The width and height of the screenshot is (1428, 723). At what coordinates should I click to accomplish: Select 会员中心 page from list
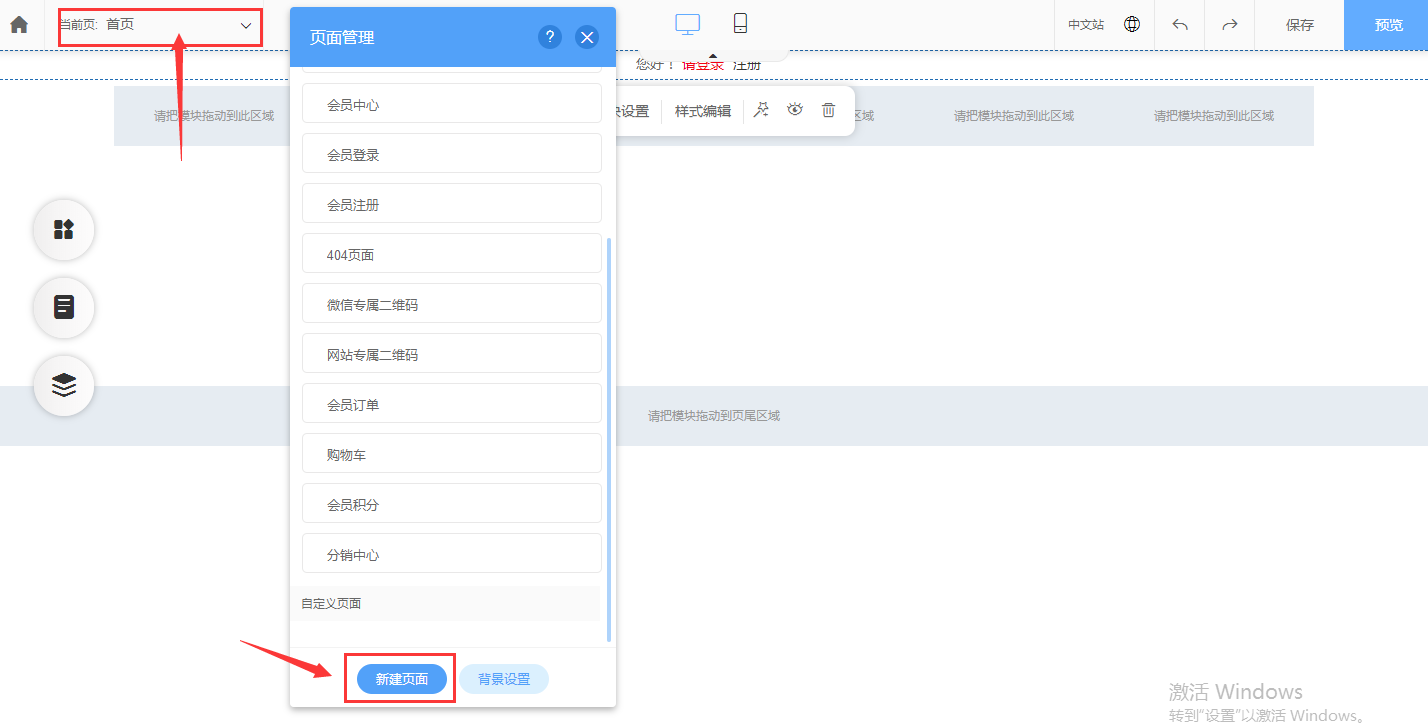click(451, 104)
